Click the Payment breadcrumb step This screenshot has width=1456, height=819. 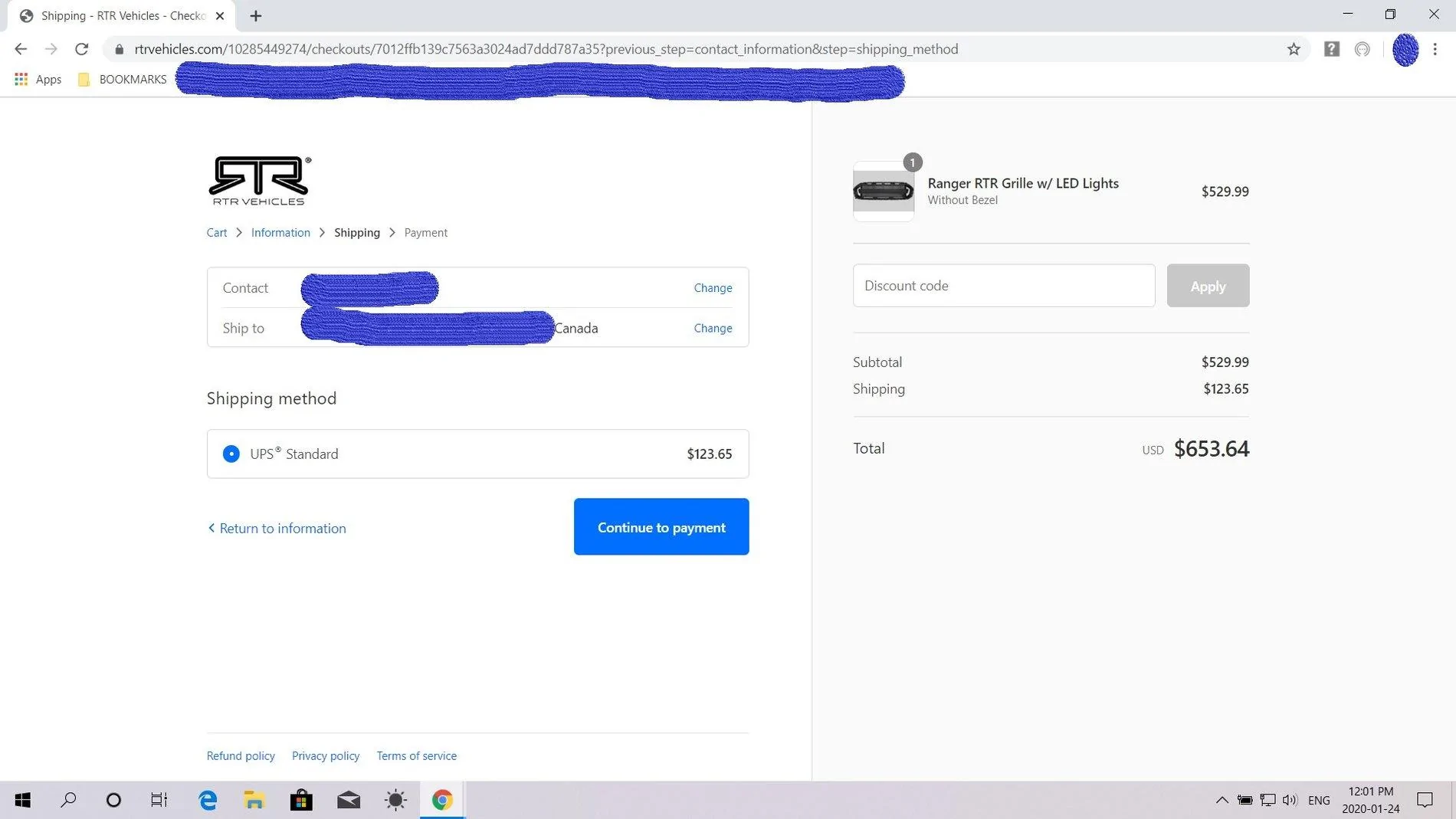point(426,232)
